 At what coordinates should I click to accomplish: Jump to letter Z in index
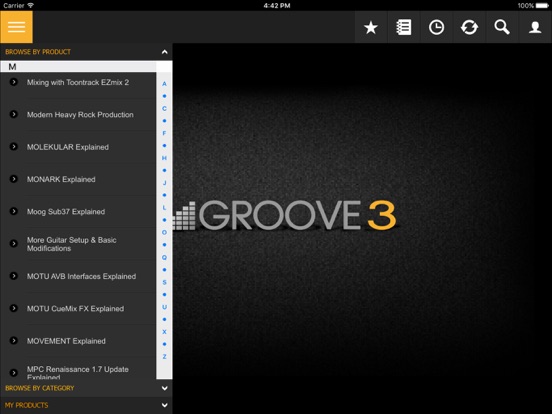click(x=164, y=357)
